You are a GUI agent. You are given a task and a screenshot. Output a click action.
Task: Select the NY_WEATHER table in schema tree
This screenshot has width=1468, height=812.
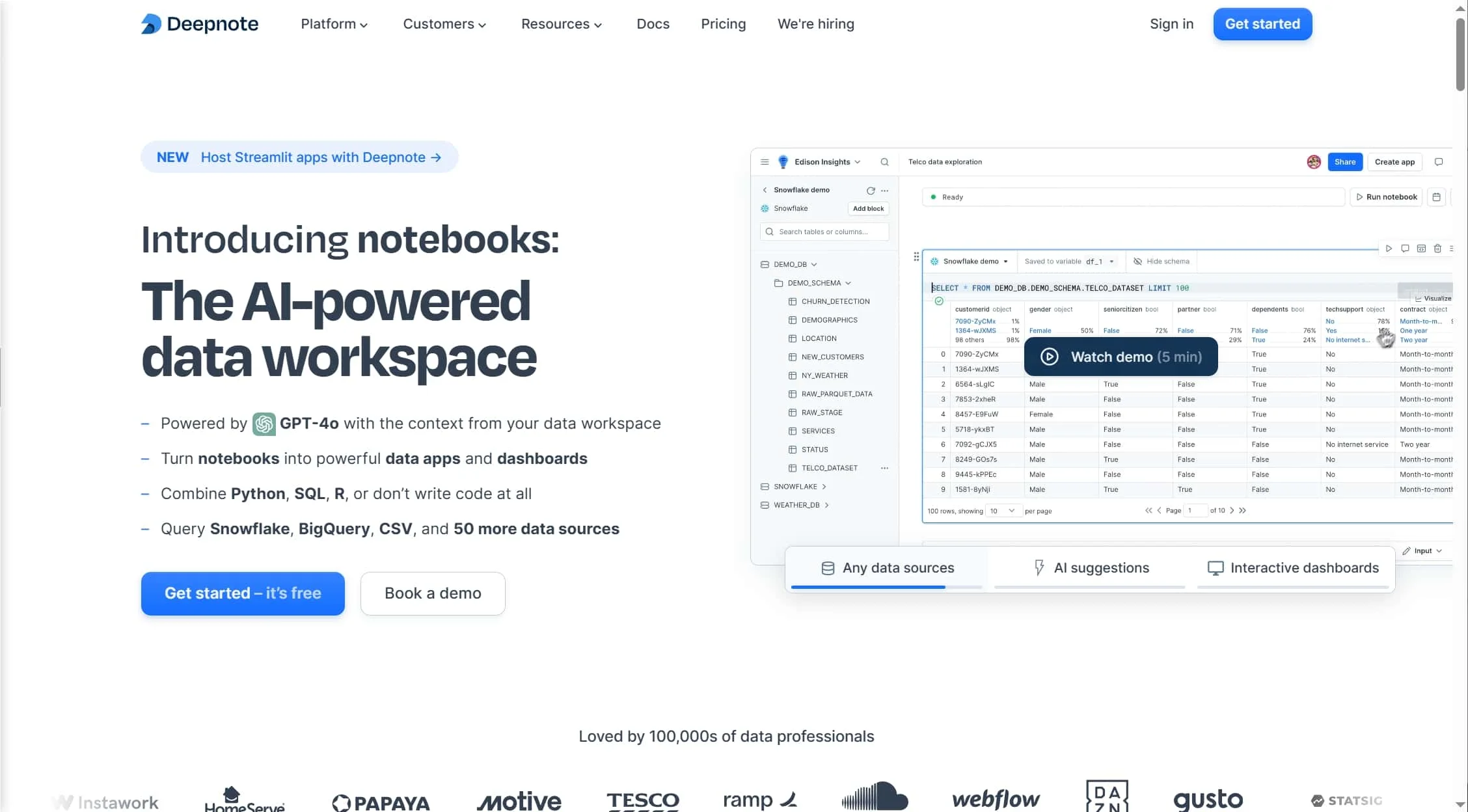pyautogui.click(x=824, y=376)
